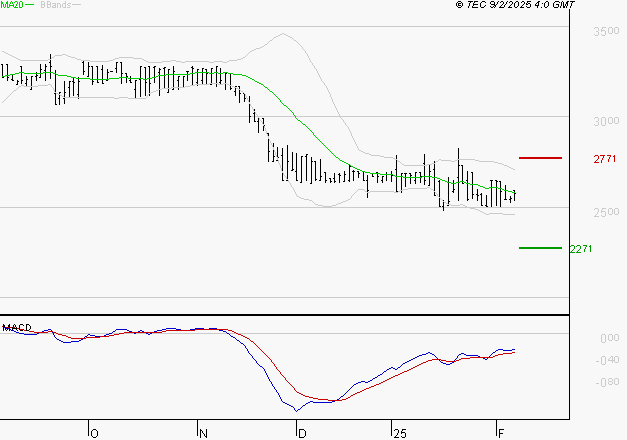Click the F month axis label
This screenshot has width=627, height=440.
click(x=501, y=434)
